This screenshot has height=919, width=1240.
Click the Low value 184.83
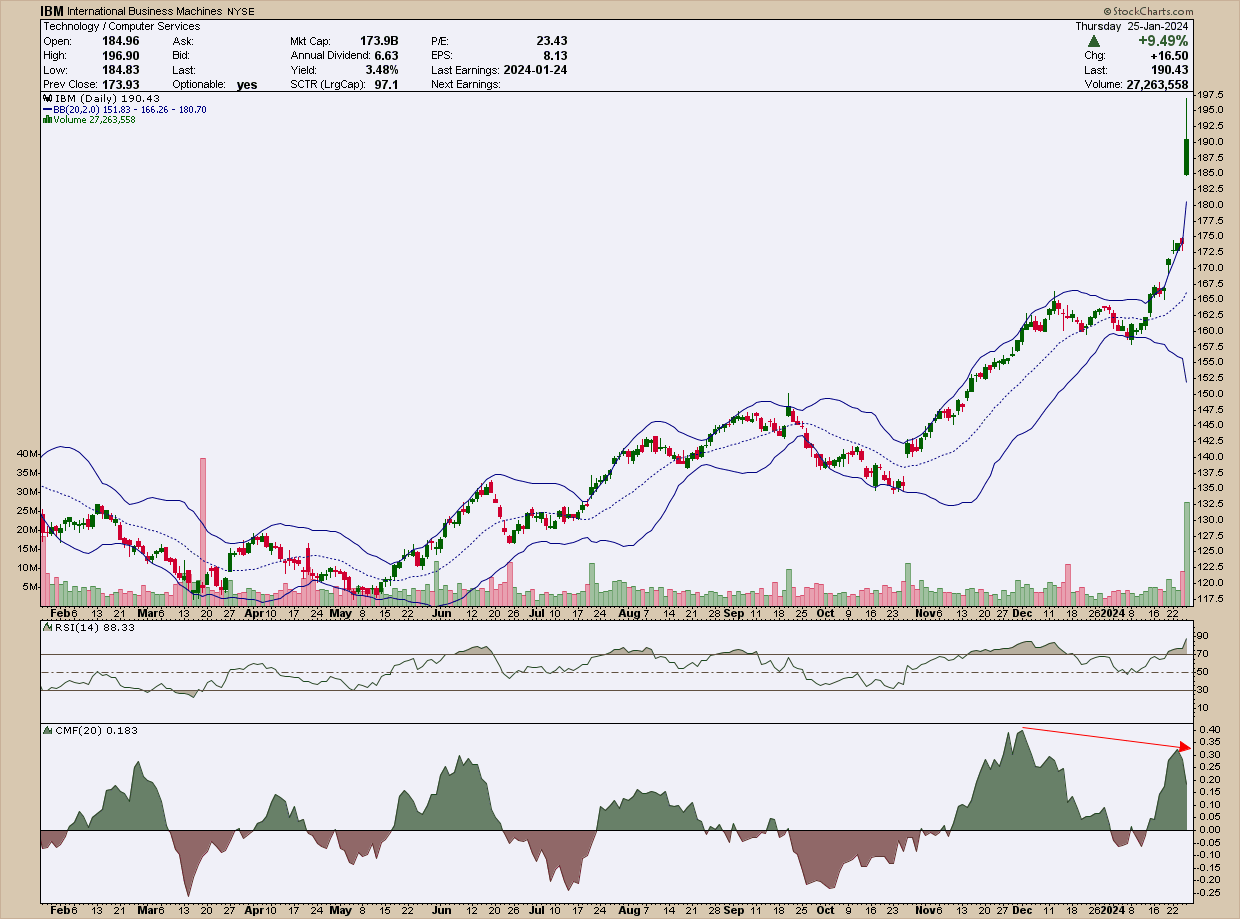coord(120,70)
